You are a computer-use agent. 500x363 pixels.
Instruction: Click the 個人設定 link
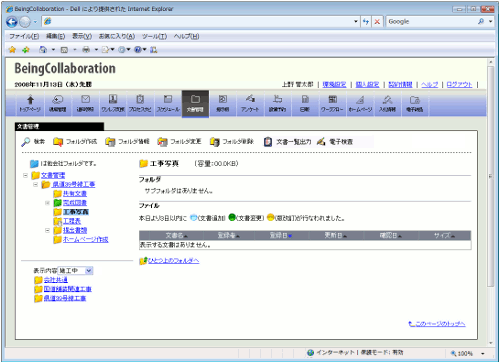pyautogui.click(x=367, y=84)
